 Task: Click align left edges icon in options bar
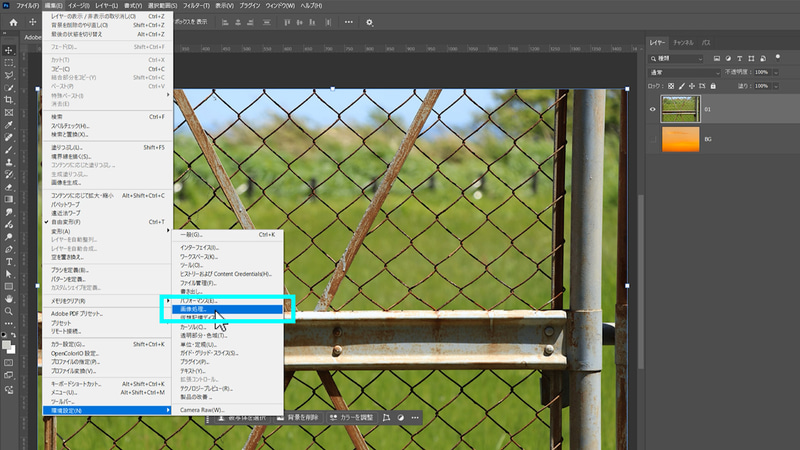pyautogui.click(x=225, y=22)
